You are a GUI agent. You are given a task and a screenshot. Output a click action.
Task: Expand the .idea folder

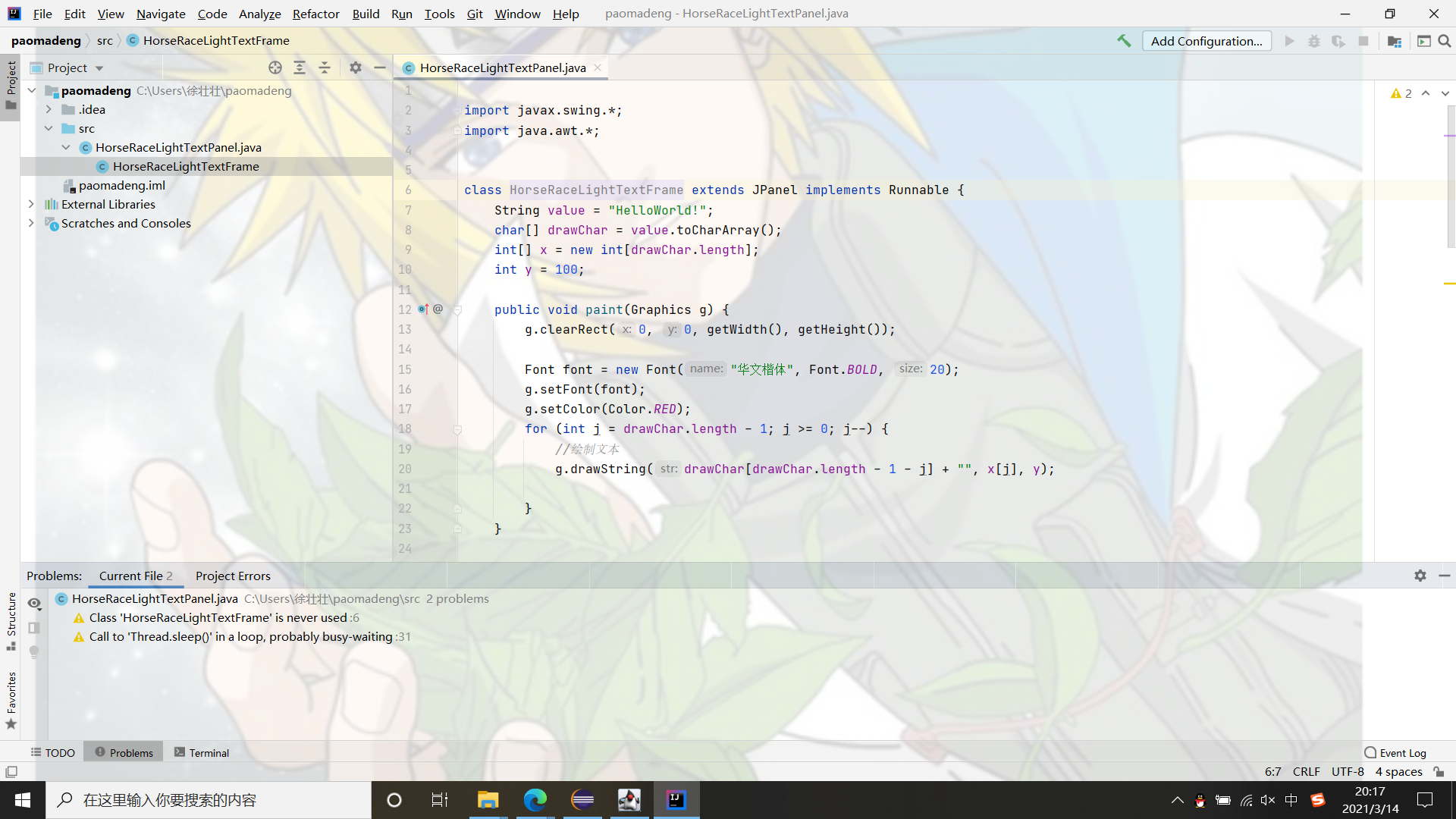49,109
